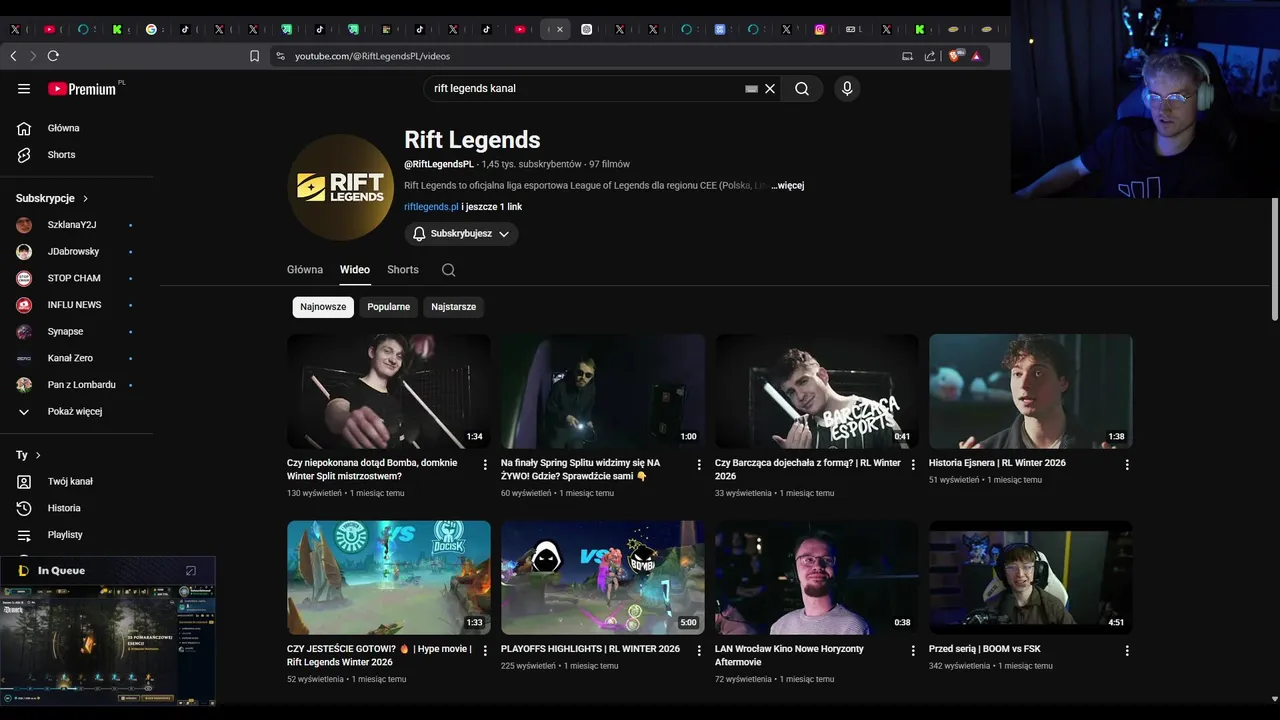This screenshot has height=720, width=1280.
Task: Switch to the Instagram browser tab
Action: pos(820,30)
